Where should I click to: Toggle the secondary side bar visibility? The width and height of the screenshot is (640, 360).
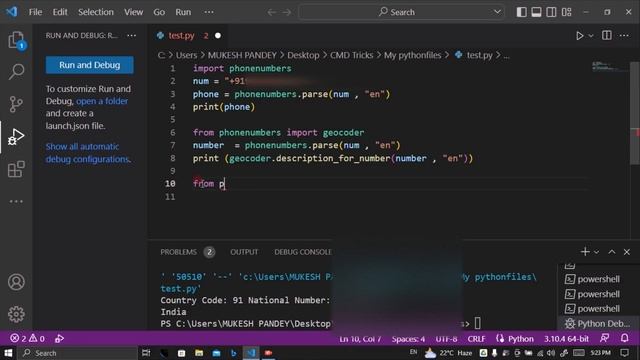[551, 12]
